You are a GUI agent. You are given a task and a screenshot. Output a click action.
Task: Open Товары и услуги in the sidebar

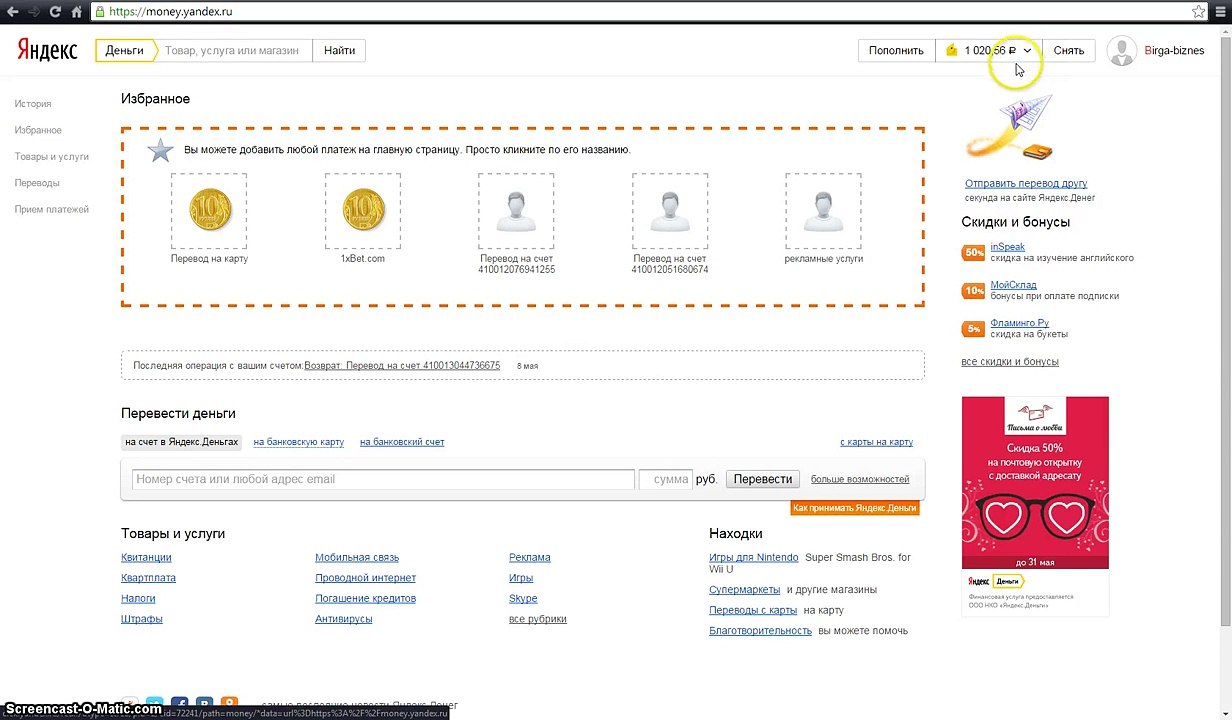(51, 157)
